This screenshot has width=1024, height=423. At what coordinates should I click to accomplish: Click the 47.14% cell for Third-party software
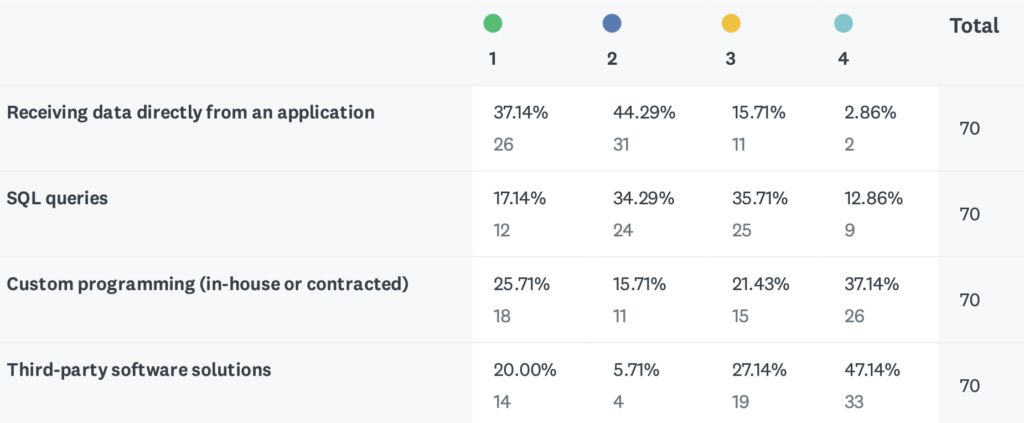pos(874,370)
